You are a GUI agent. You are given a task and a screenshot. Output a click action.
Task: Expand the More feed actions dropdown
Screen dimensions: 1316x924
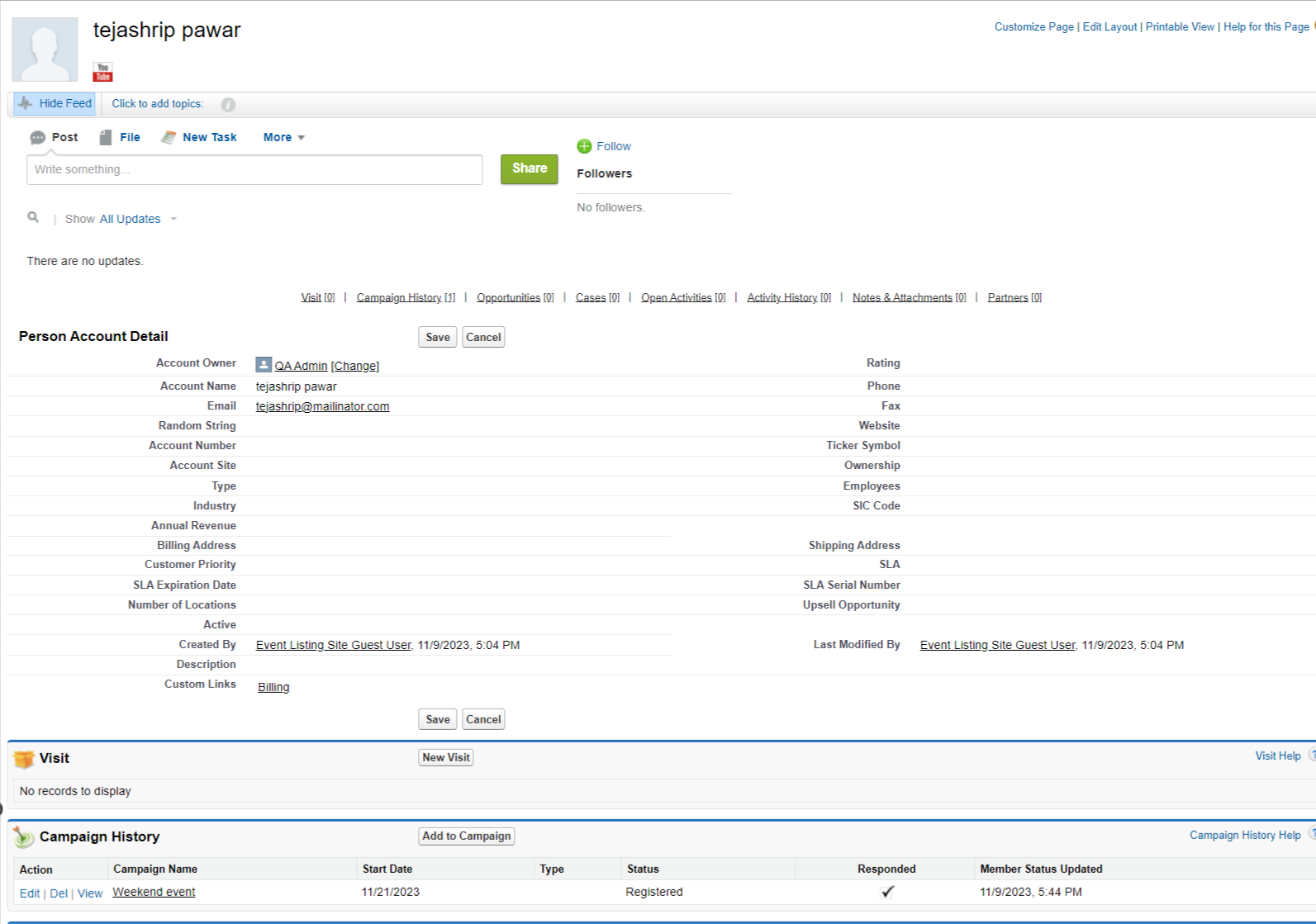coord(283,137)
